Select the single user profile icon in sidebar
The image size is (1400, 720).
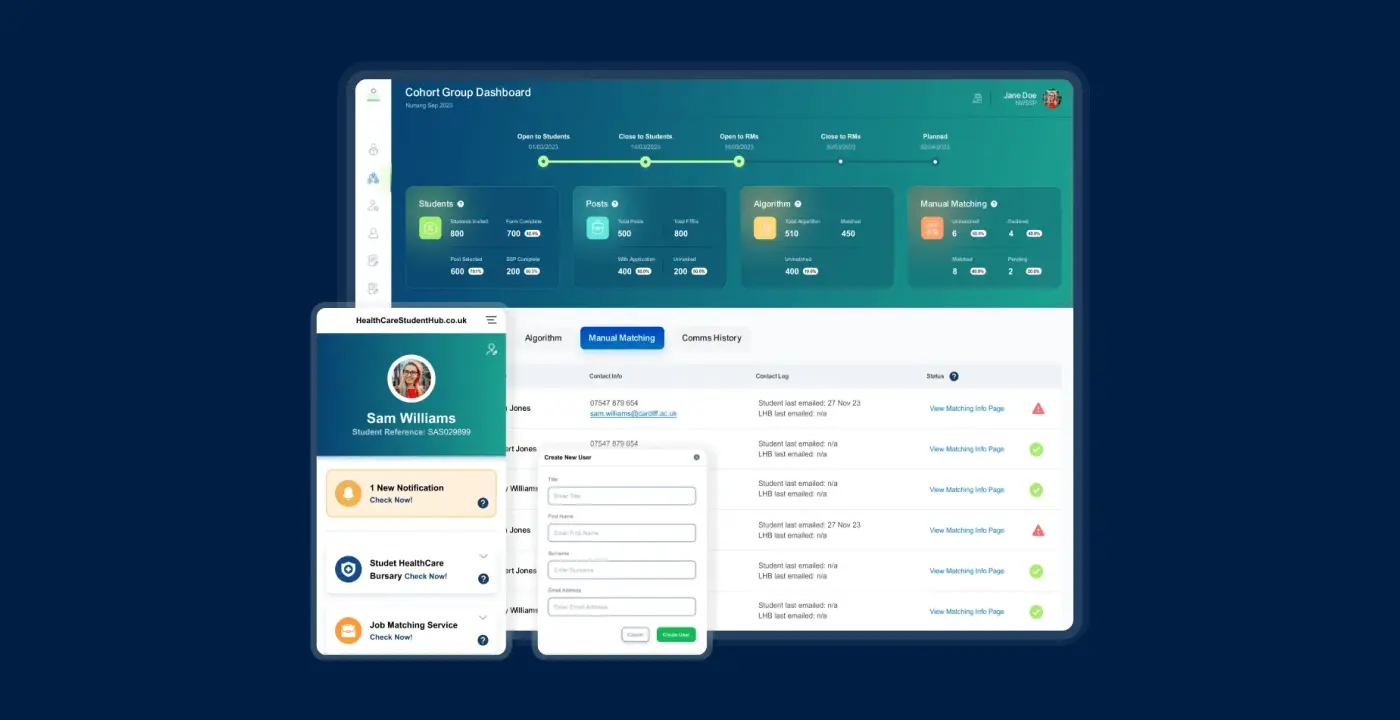(372, 232)
